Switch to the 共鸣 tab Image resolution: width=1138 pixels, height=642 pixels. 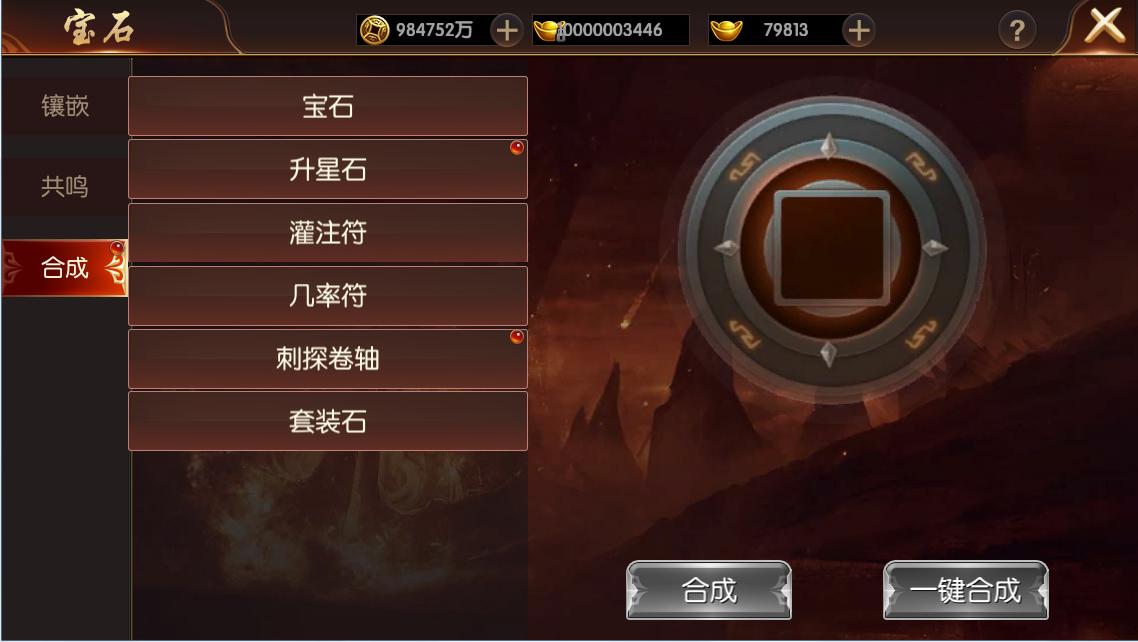pos(65,186)
